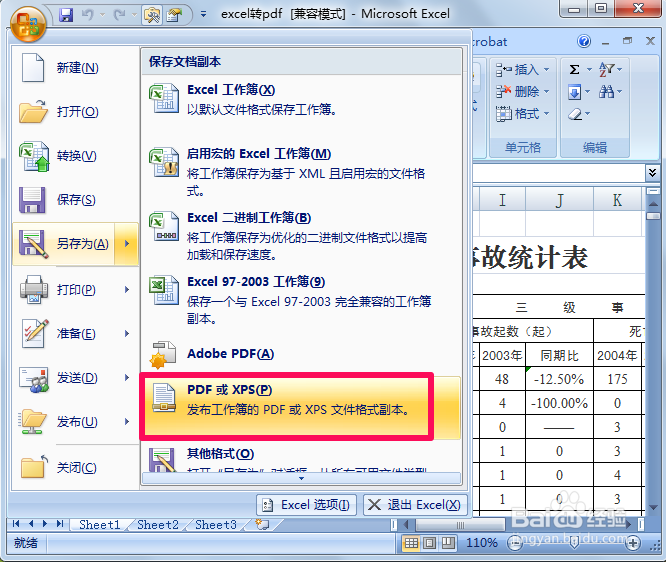Click cell containing 175
The image size is (666, 562).
coord(617,379)
